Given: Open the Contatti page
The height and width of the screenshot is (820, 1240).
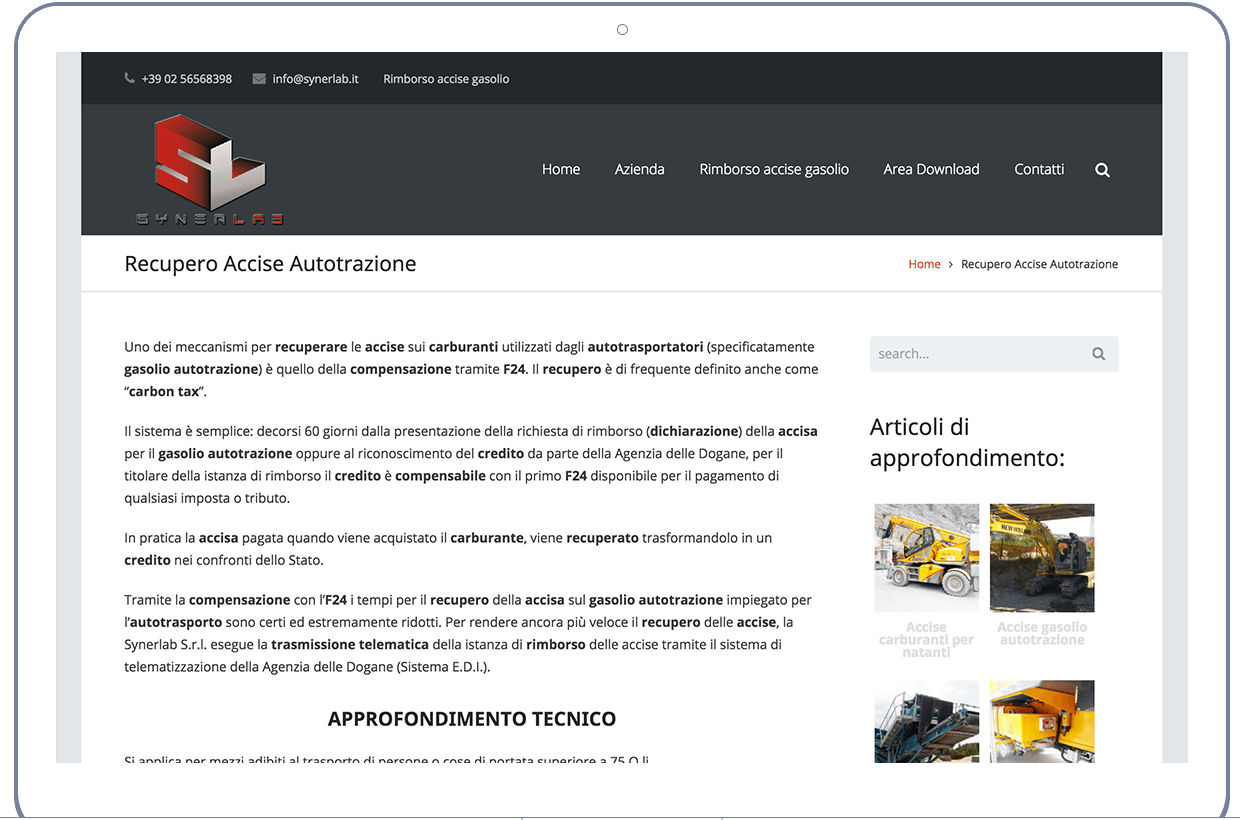Looking at the screenshot, I should click(1038, 169).
